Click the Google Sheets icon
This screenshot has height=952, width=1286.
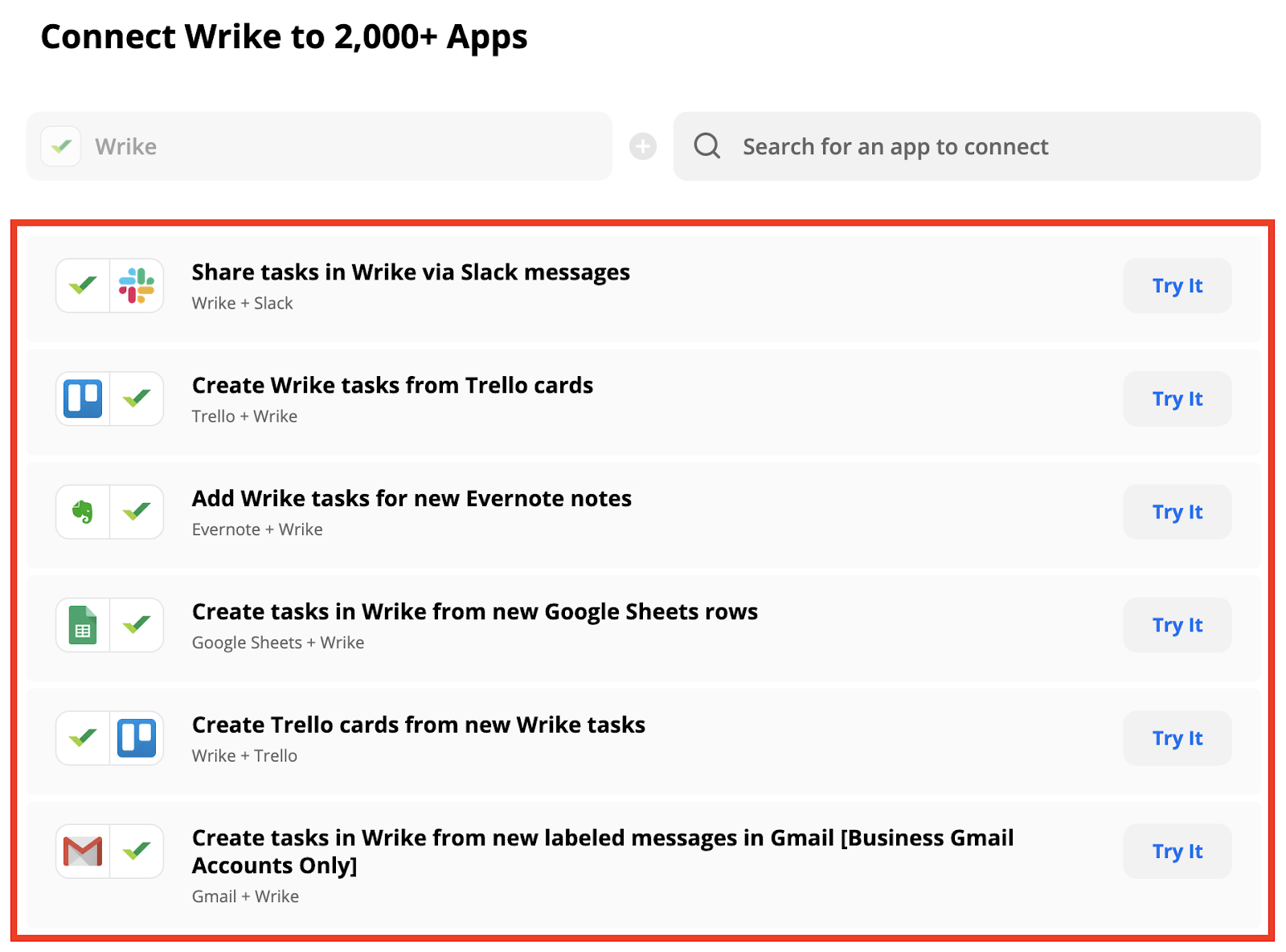[x=83, y=625]
